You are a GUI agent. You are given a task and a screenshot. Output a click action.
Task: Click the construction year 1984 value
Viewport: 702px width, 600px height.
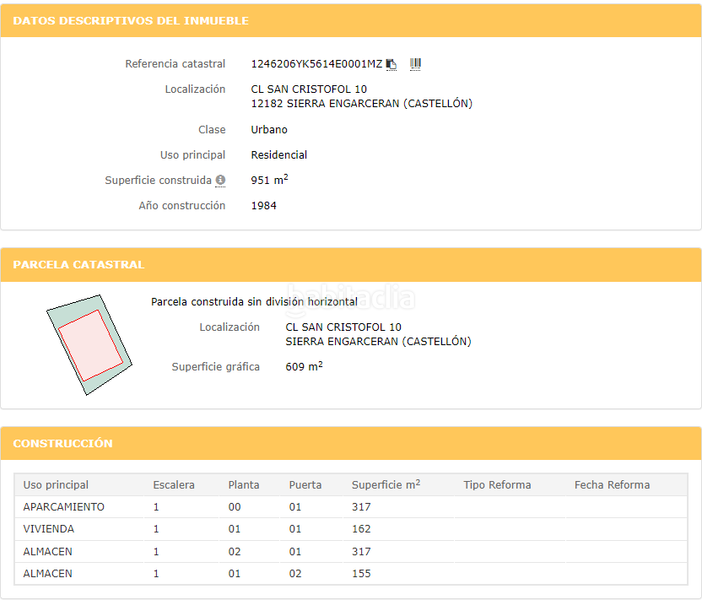coord(264,206)
